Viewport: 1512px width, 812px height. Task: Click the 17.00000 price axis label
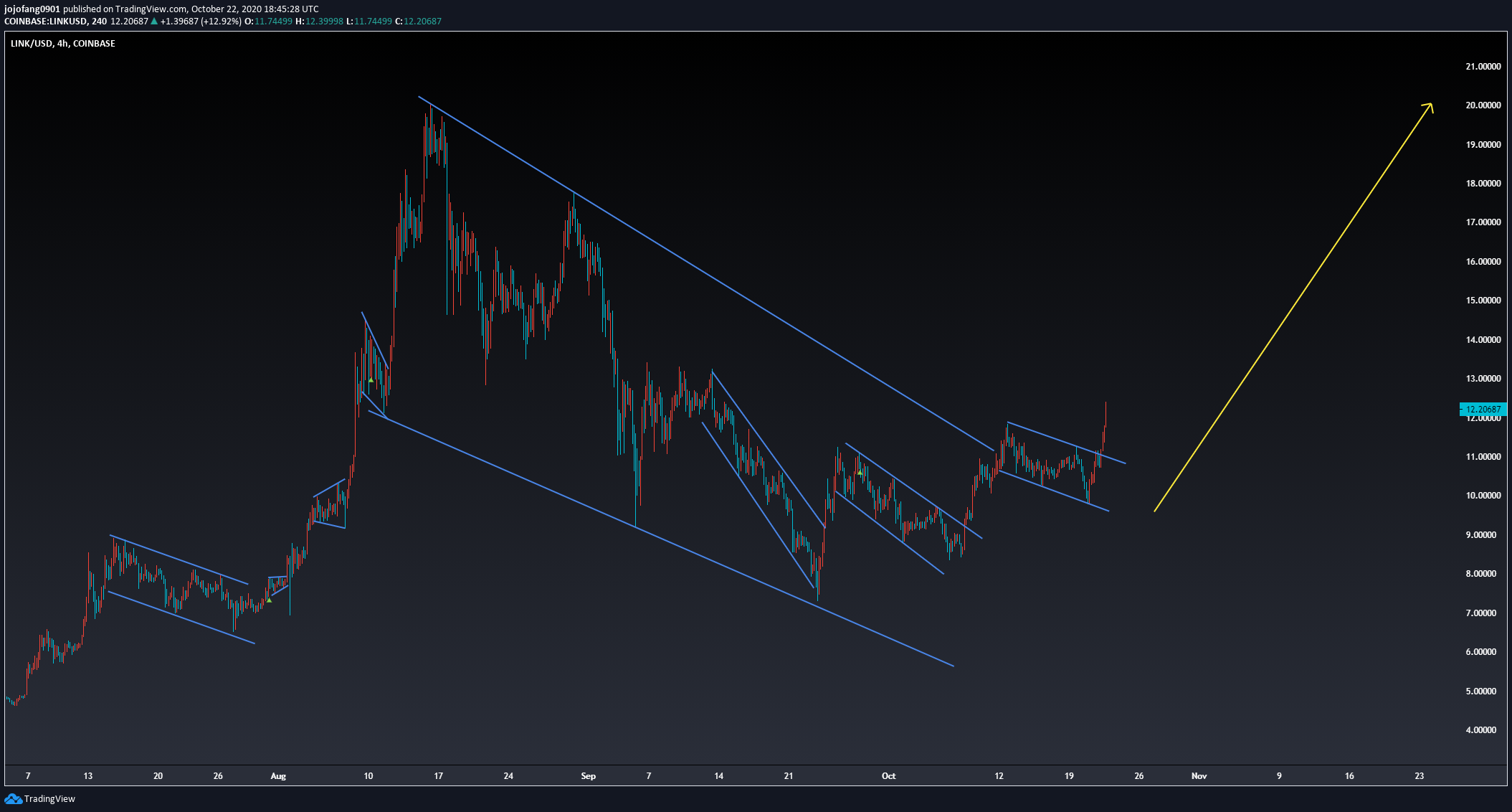click(1483, 222)
